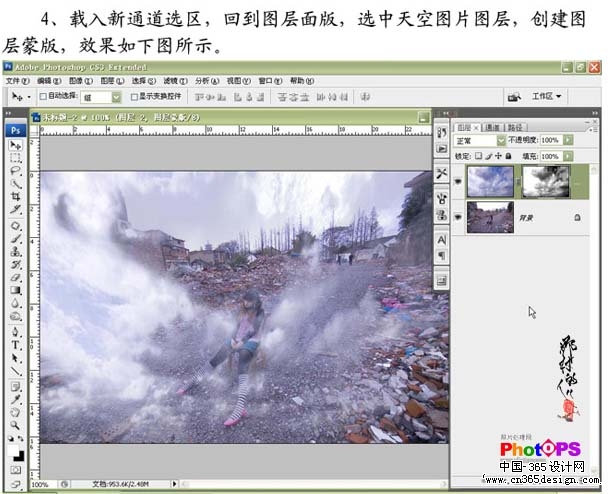Select the Brush tool
610x494 pixels.
point(16,238)
